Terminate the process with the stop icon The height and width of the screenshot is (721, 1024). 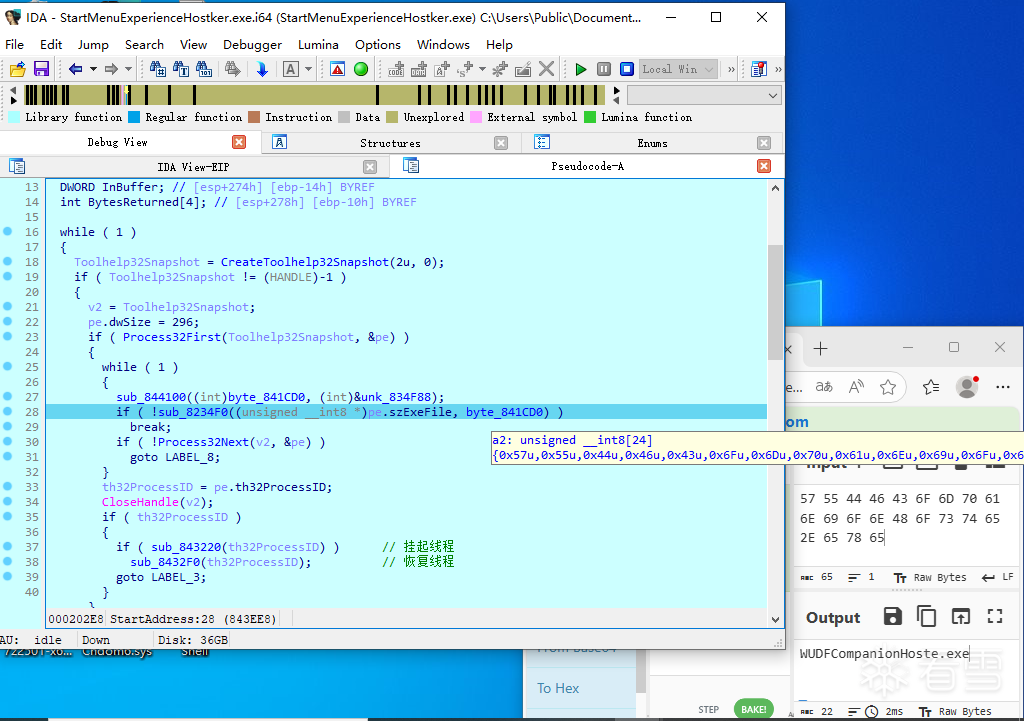pyautogui.click(x=627, y=69)
